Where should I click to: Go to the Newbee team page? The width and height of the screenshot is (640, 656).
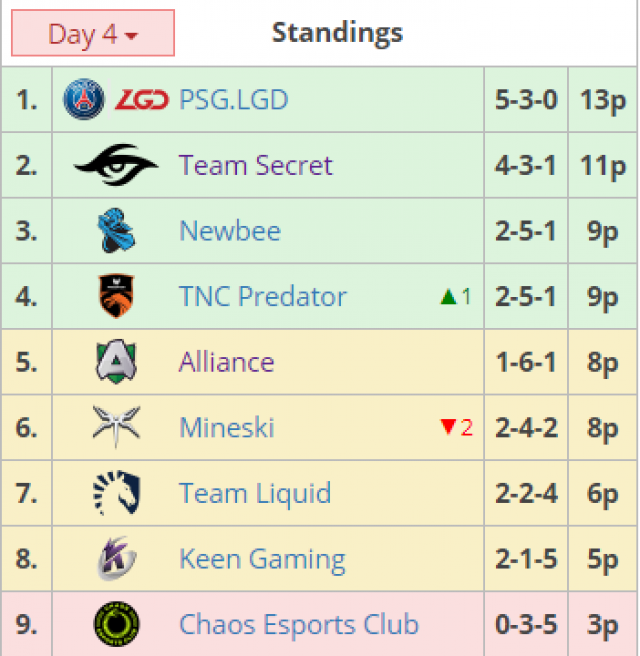click(x=230, y=231)
